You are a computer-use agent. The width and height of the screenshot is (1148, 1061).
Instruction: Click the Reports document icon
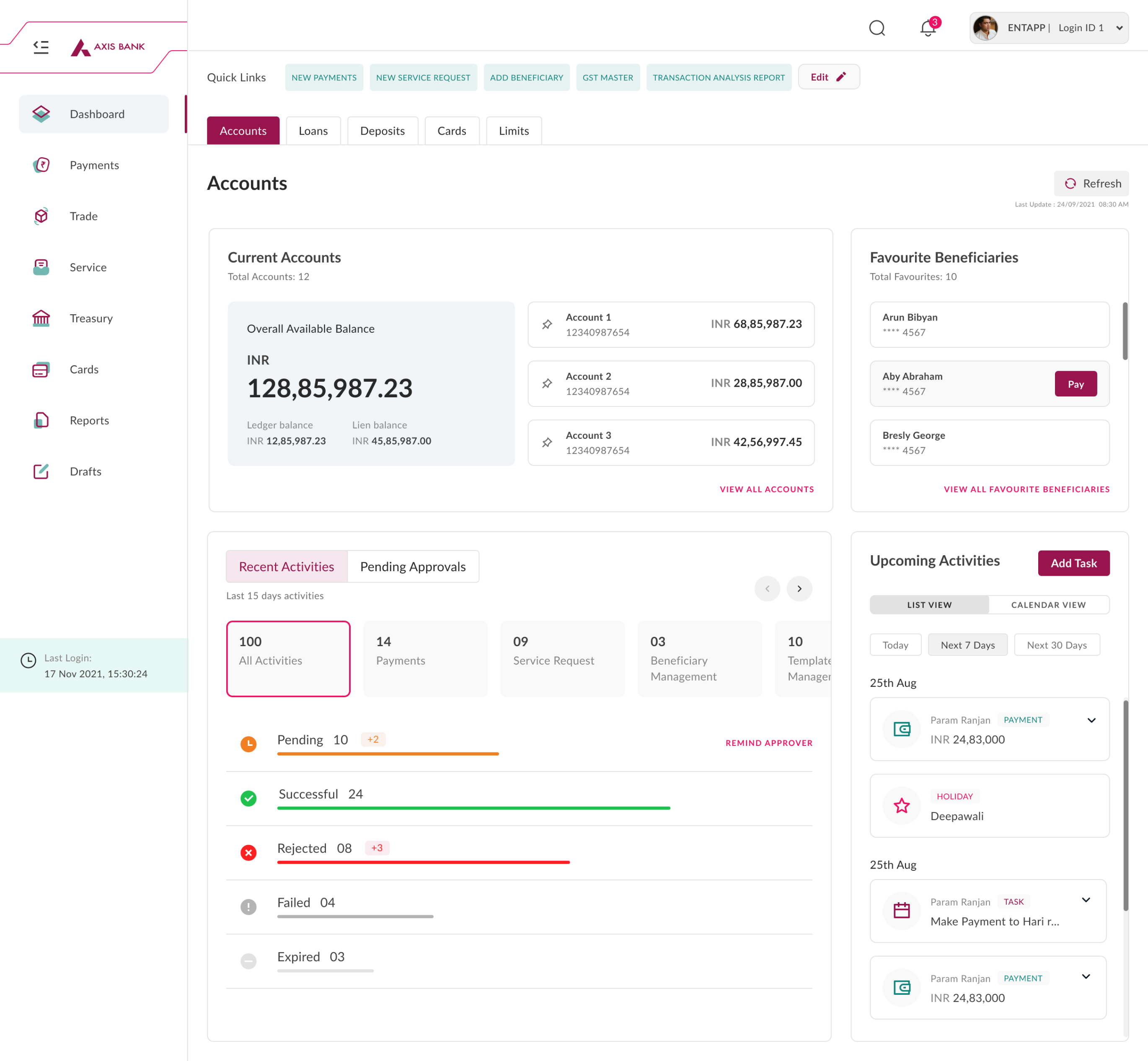[41, 420]
